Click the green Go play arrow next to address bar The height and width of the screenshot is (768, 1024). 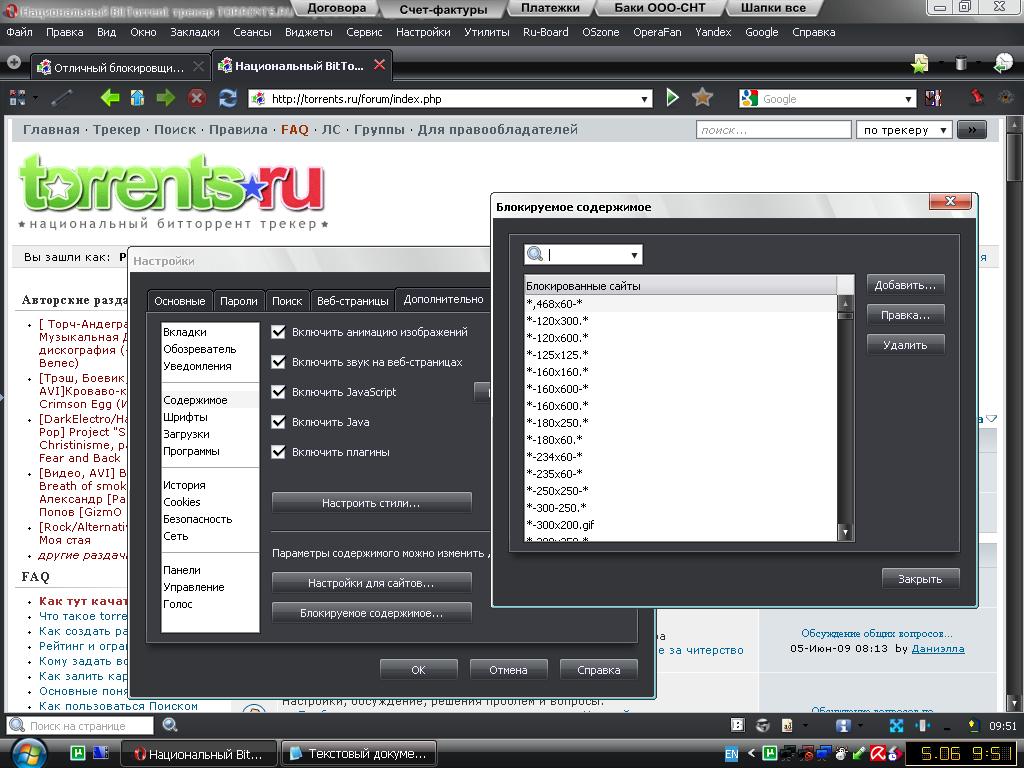[672, 98]
